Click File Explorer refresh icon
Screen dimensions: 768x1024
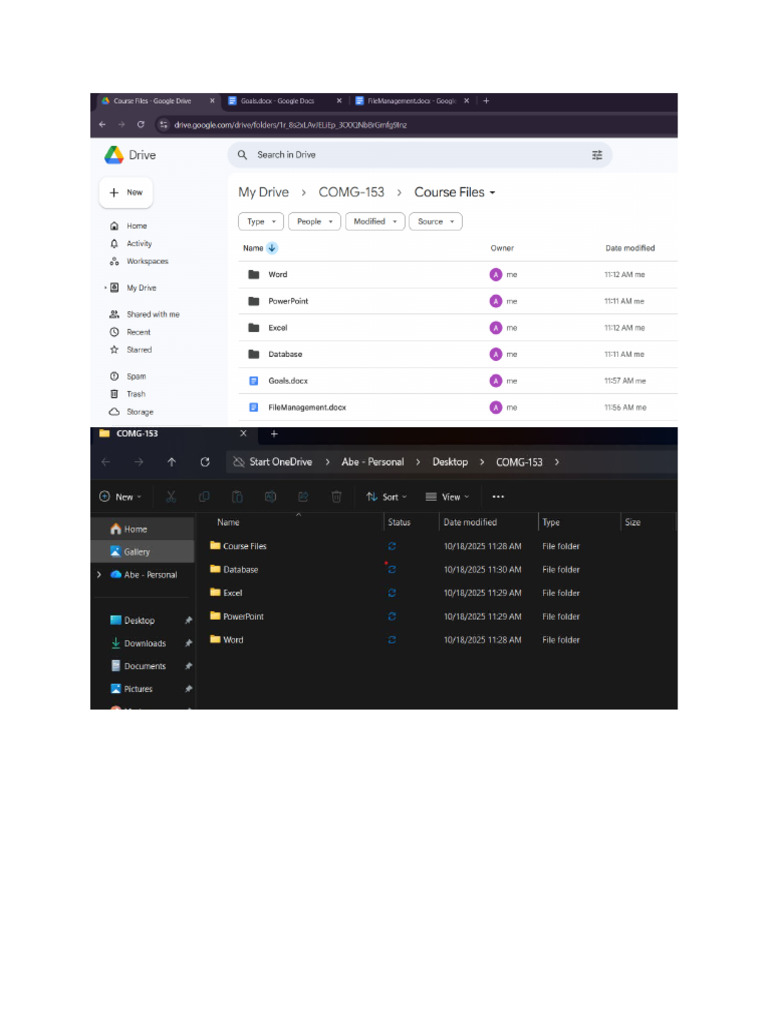[x=205, y=462]
